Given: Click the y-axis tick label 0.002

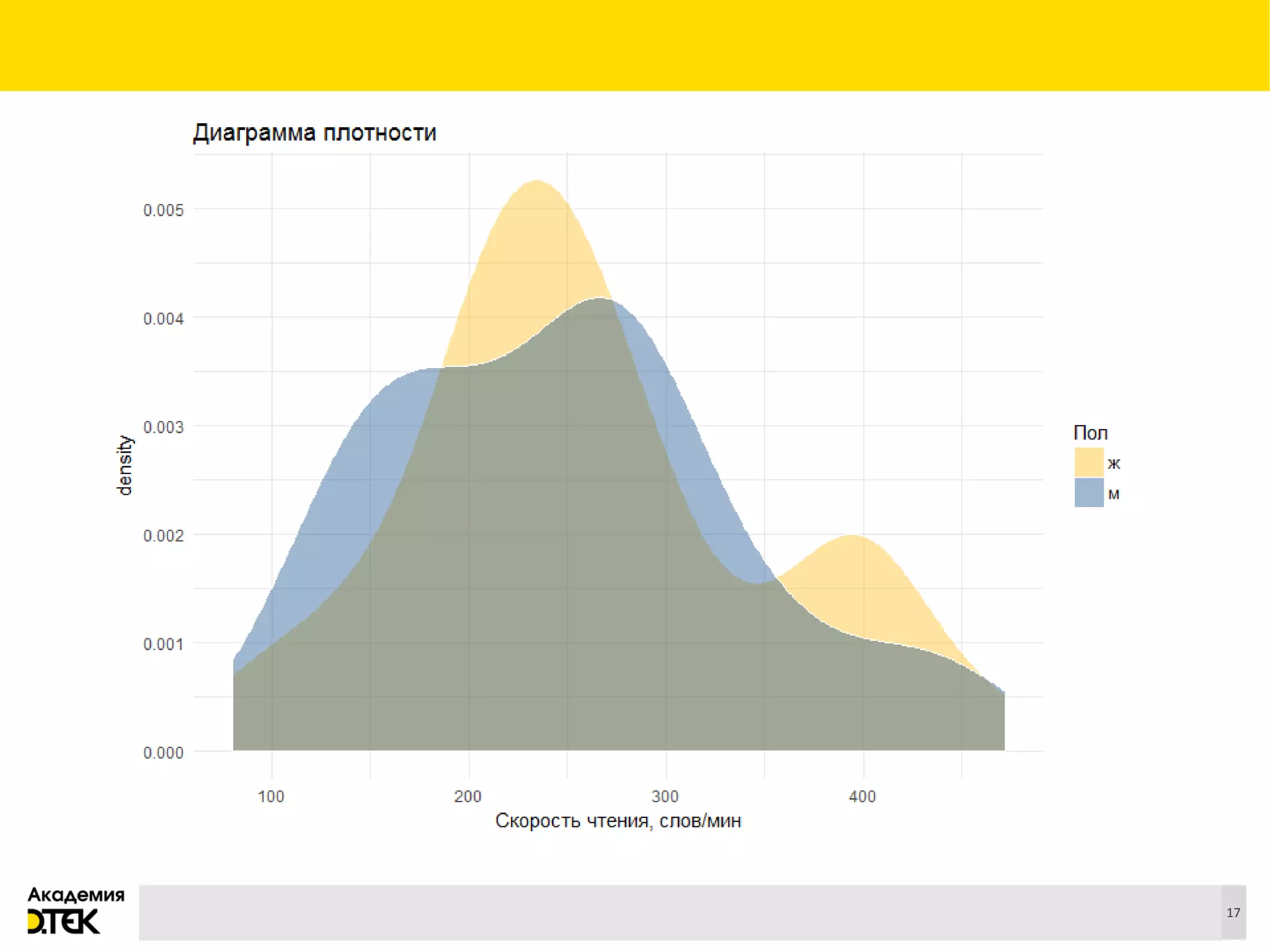Looking at the screenshot, I should [x=164, y=535].
